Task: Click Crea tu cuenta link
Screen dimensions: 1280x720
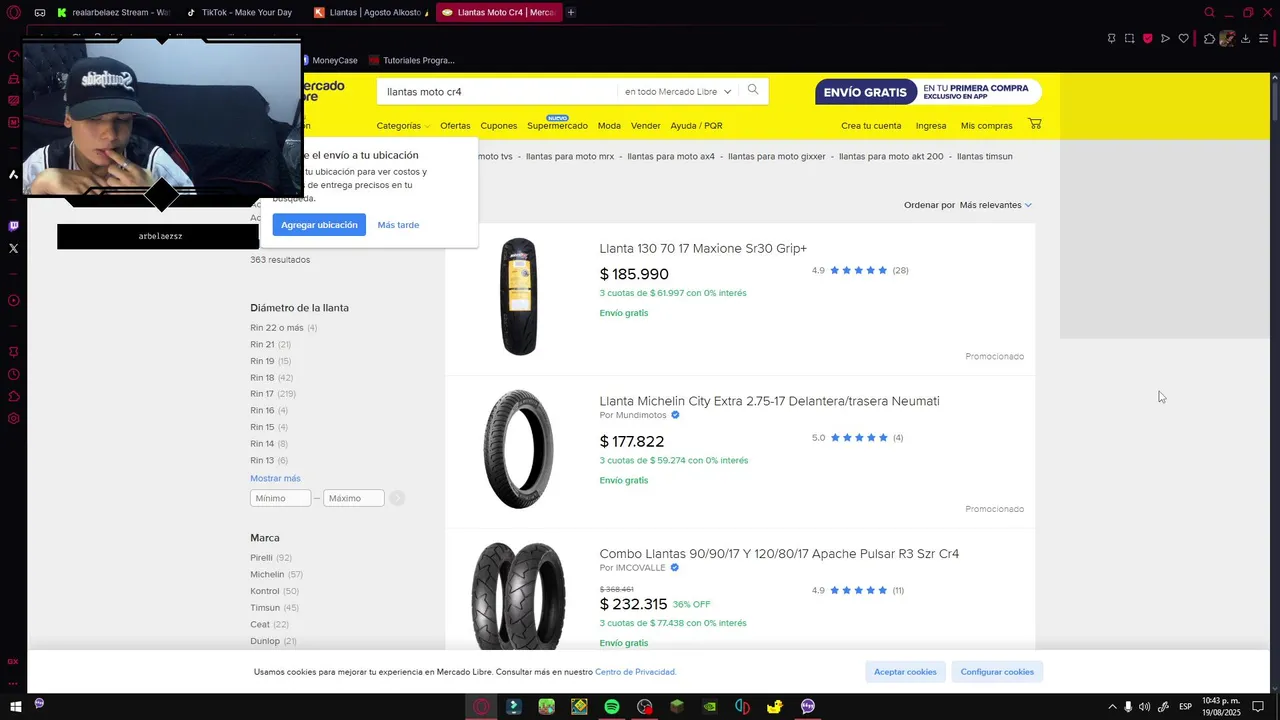Action: point(871,126)
